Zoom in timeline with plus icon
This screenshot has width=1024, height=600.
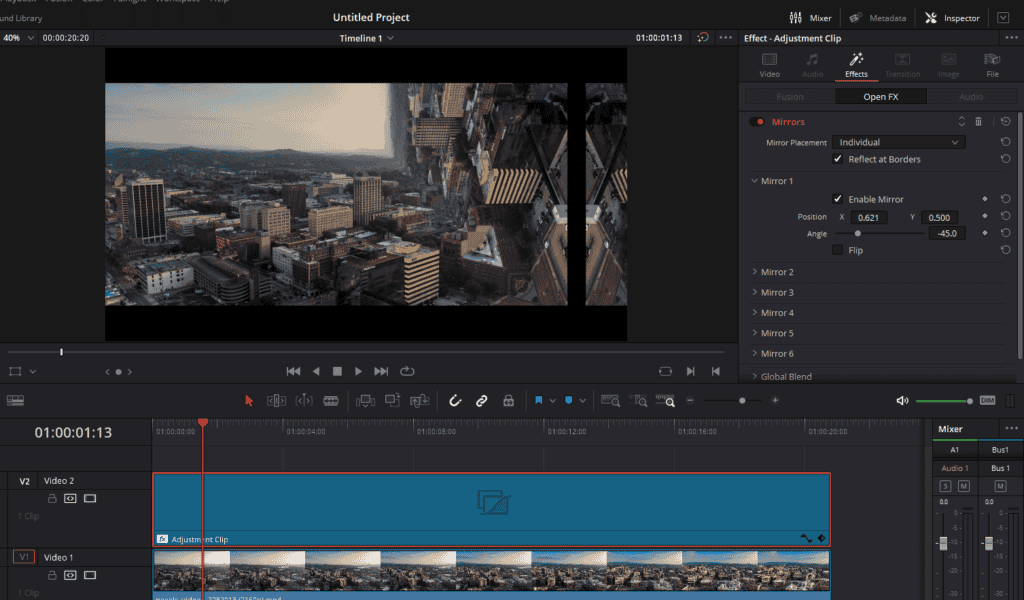click(x=775, y=400)
